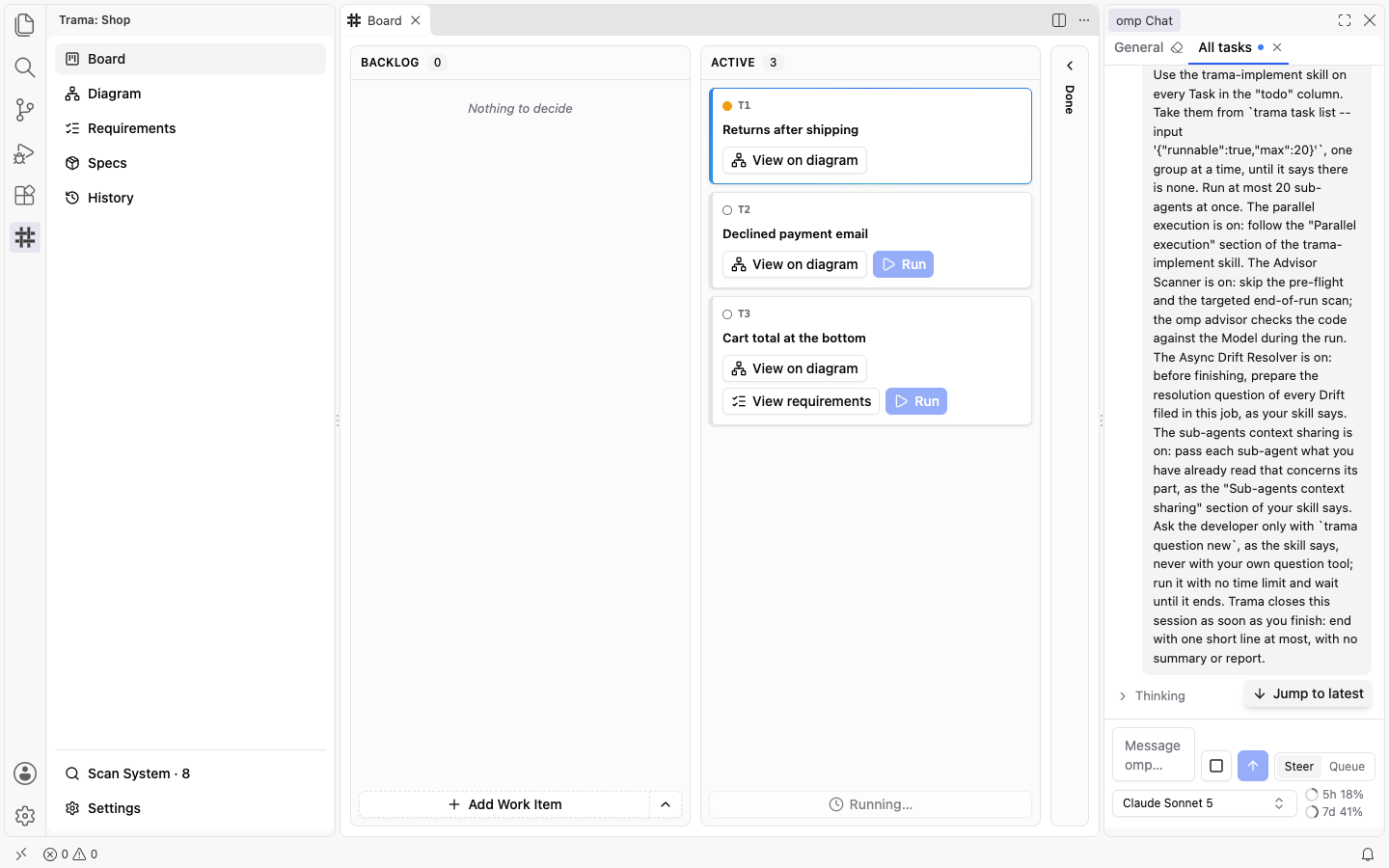Click Jump to latest button
This screenshot has height=868, width=1389.
1308,693
